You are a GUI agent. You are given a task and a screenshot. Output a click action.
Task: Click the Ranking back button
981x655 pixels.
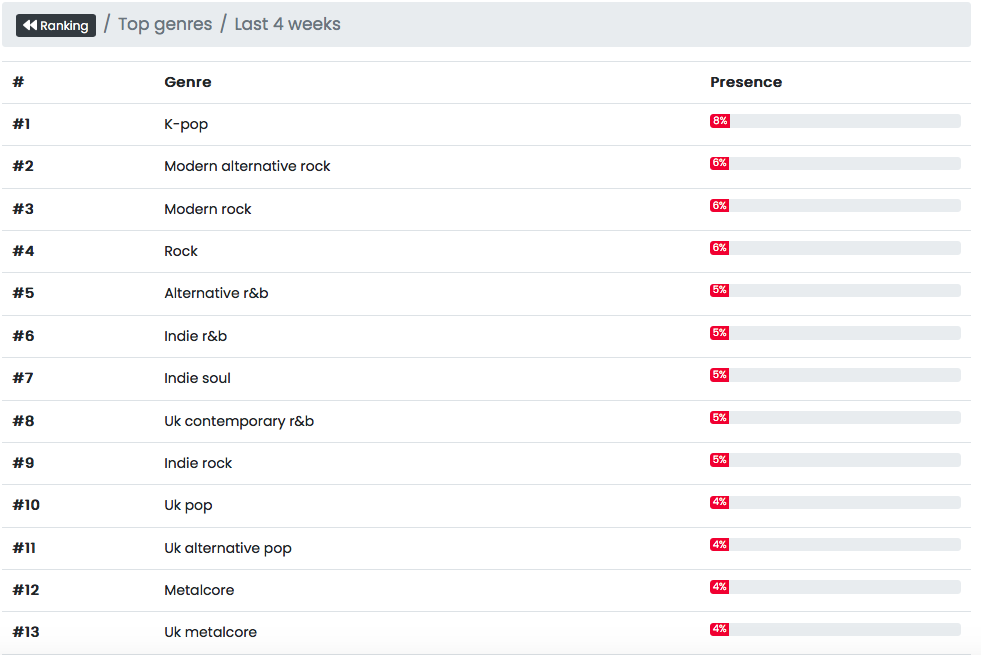point(56,25)
